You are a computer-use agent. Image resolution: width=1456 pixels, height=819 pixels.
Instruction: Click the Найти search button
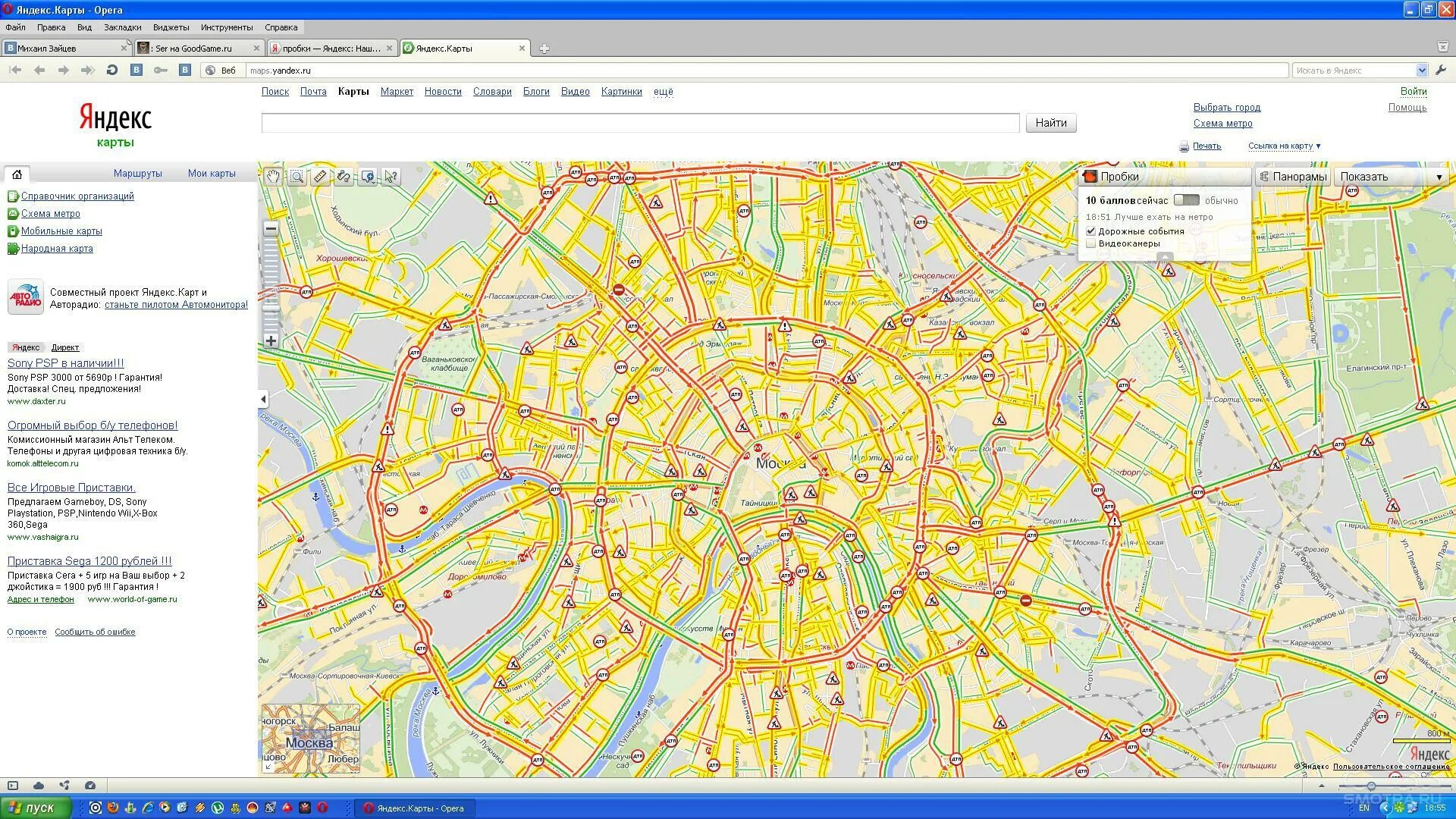pos(1051,123)
